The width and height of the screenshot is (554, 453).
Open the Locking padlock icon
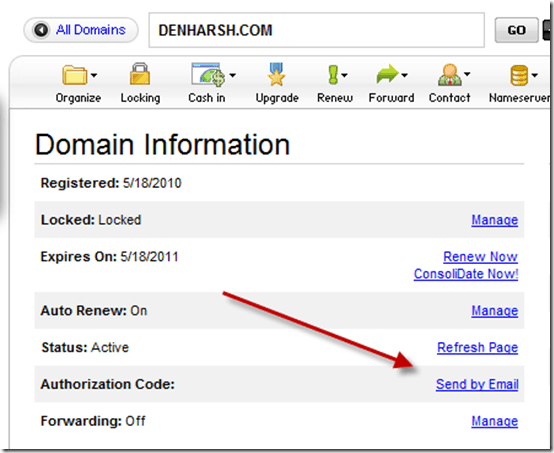pyautogui.click(x=140, y=74)
